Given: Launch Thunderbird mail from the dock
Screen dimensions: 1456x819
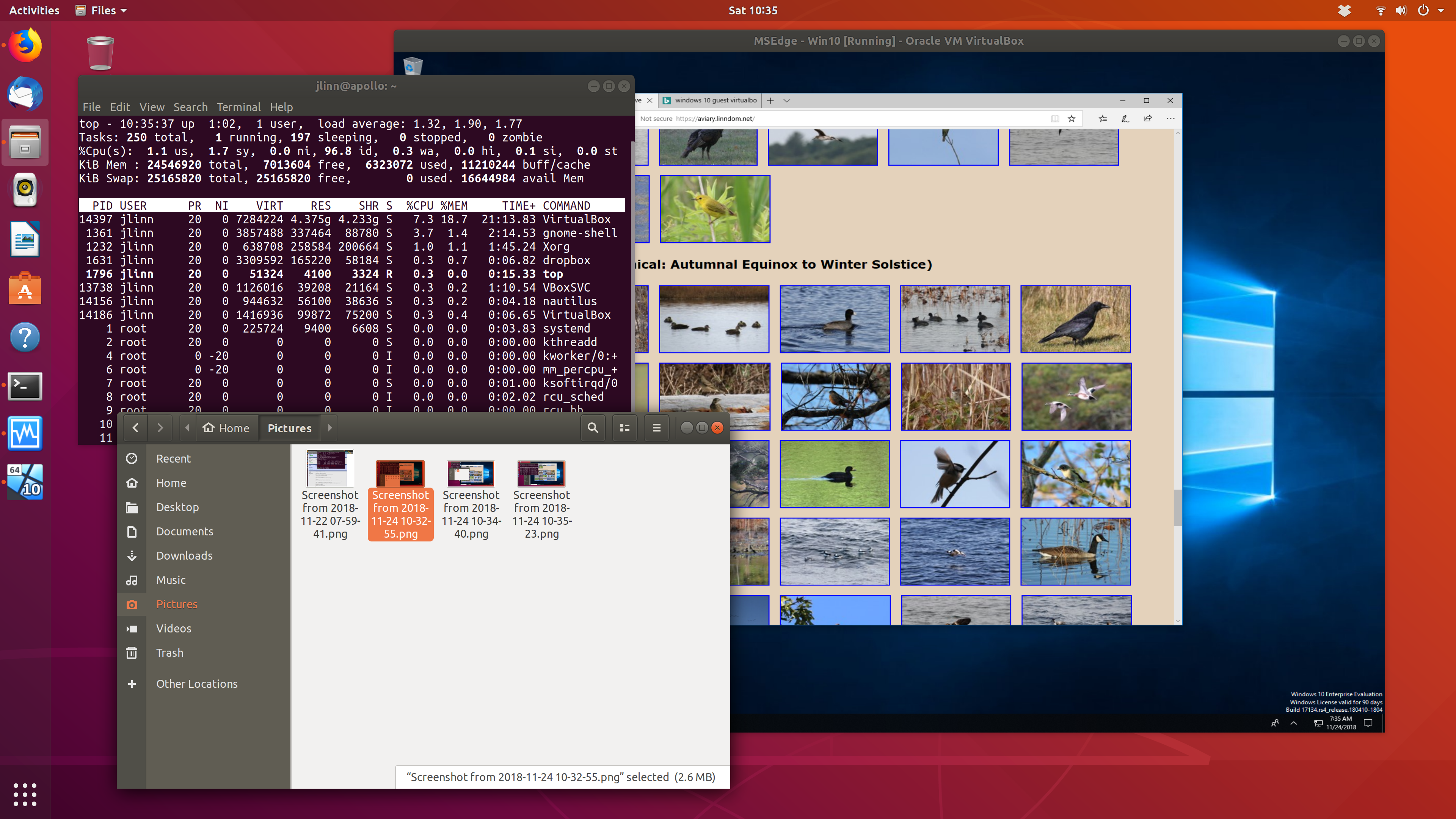Looking at the screenshot, I should 25,94.
